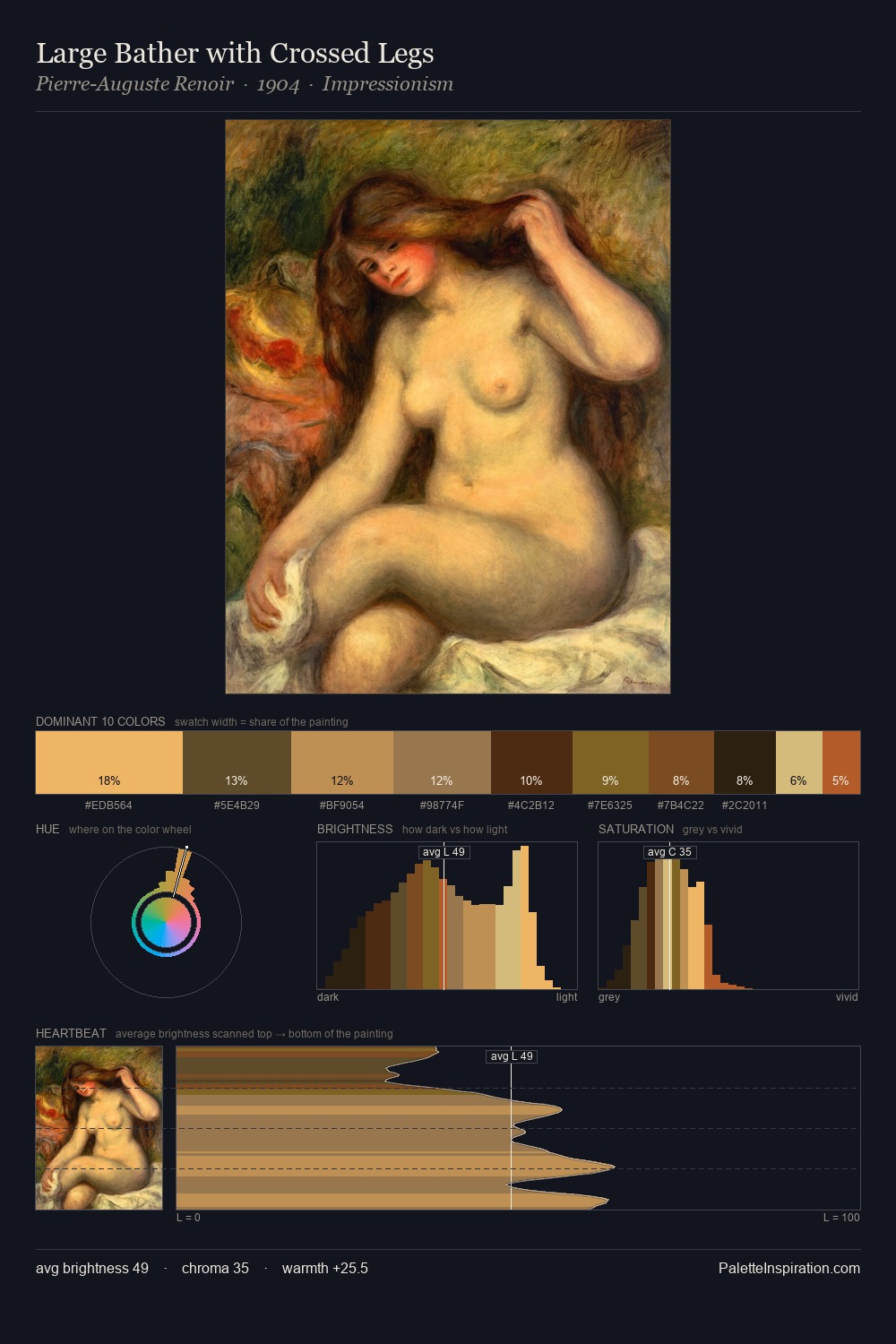Click the brightness chart light axis label
Image resolution: width=896 pixels, height=1344 pixels.
tap(566, 997)
